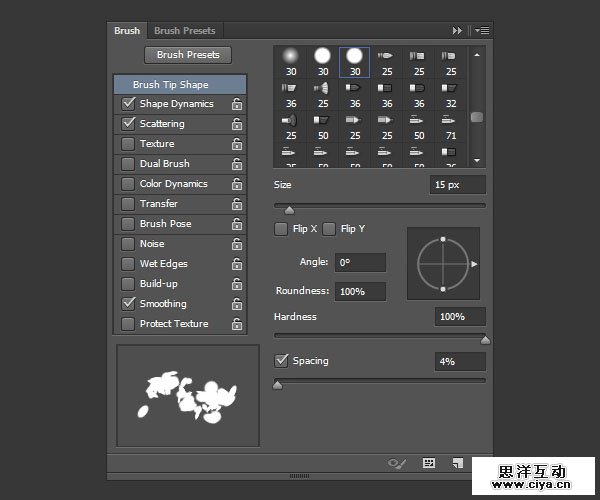Choose the size 71 brush tip
This screenshot has height=500, width=600.
[450, 126]
